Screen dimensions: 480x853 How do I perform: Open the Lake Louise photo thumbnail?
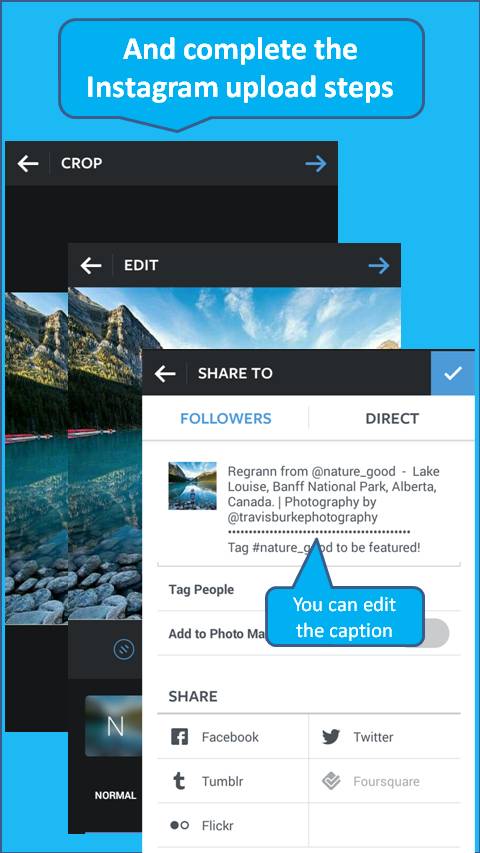pyautogui.click(x=193, y=486)
